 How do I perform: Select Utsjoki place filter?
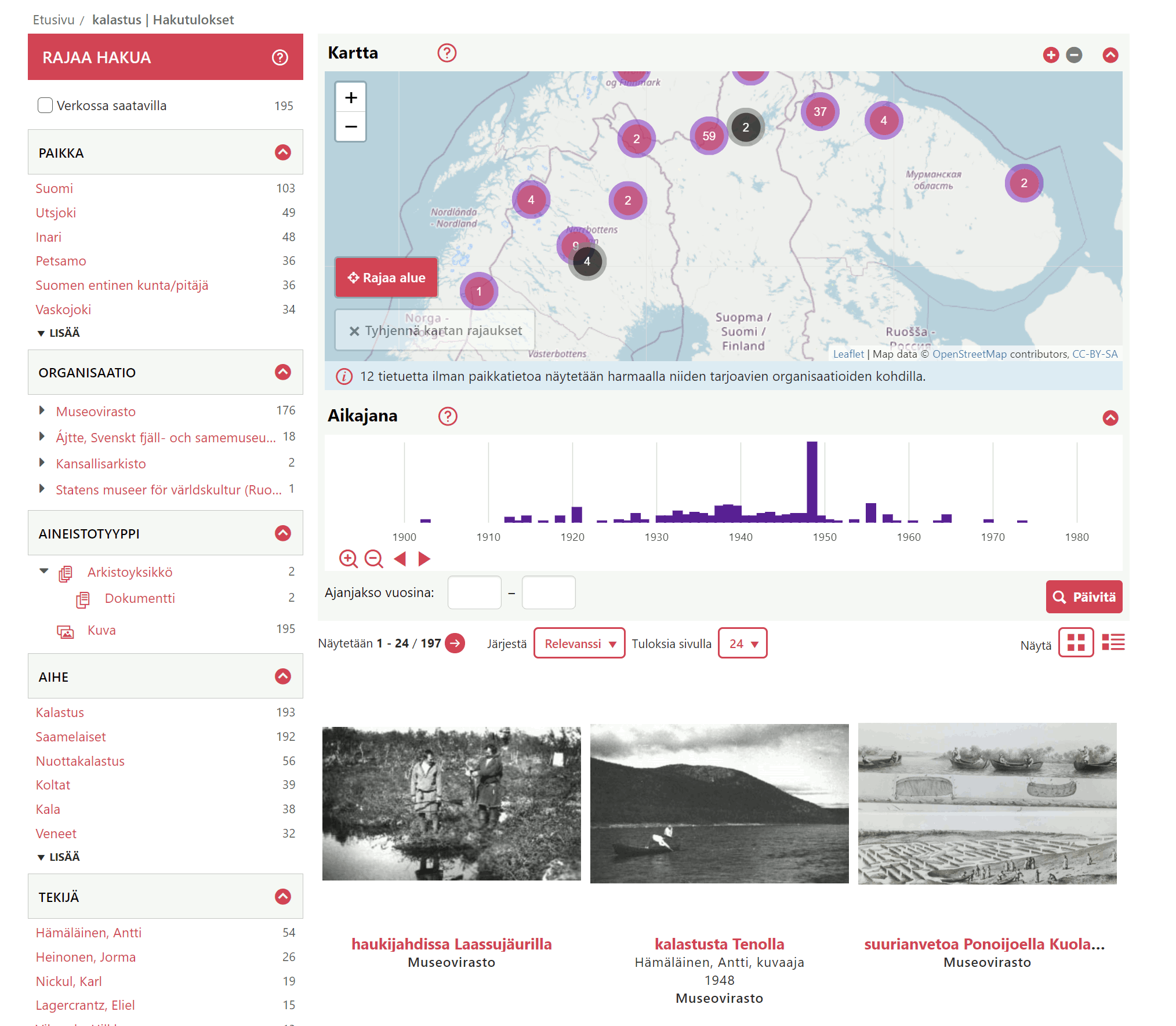pos(56,213)
